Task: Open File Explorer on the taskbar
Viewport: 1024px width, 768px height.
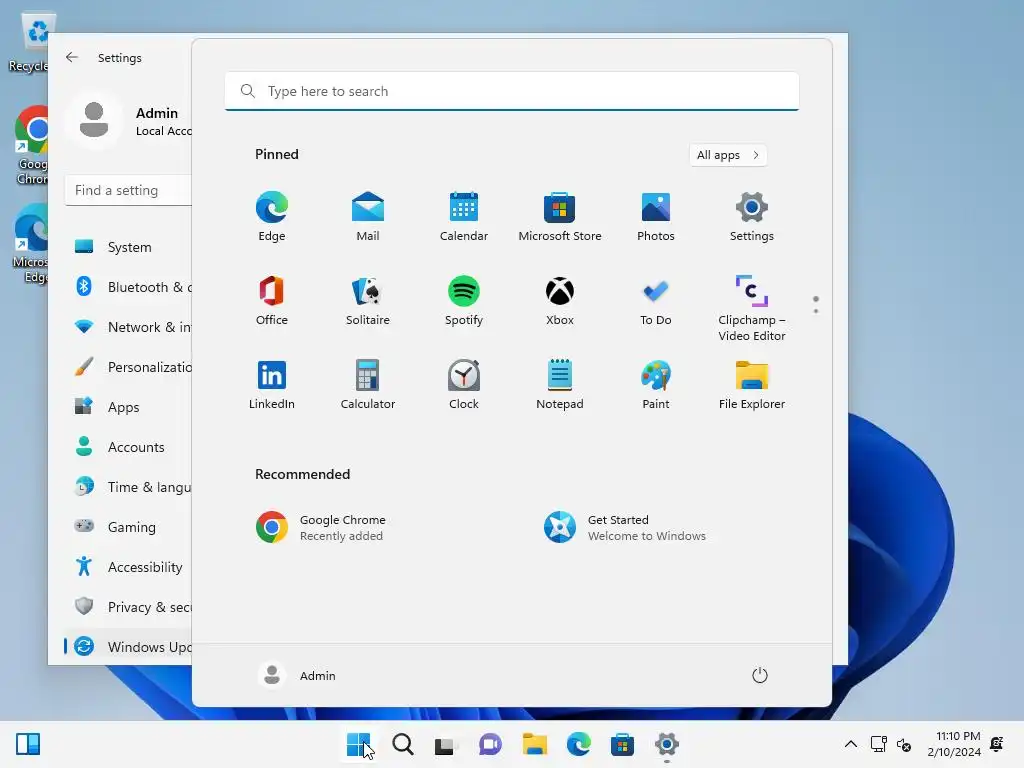Action: point(534,744)
